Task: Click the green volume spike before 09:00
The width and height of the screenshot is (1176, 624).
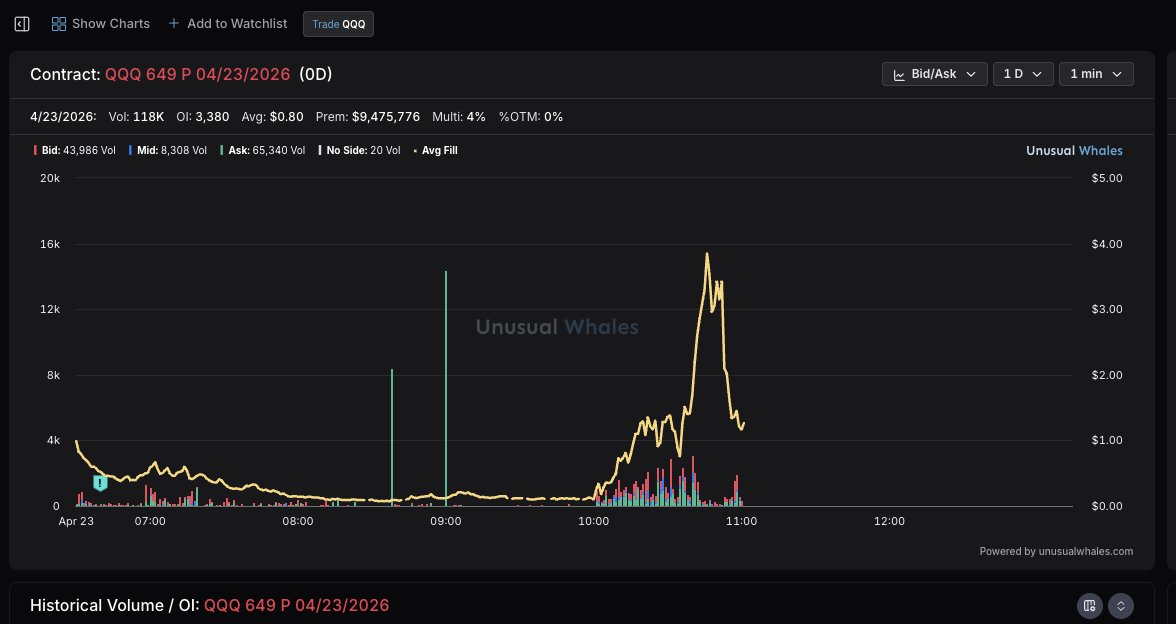Action: tap(392, 437)
